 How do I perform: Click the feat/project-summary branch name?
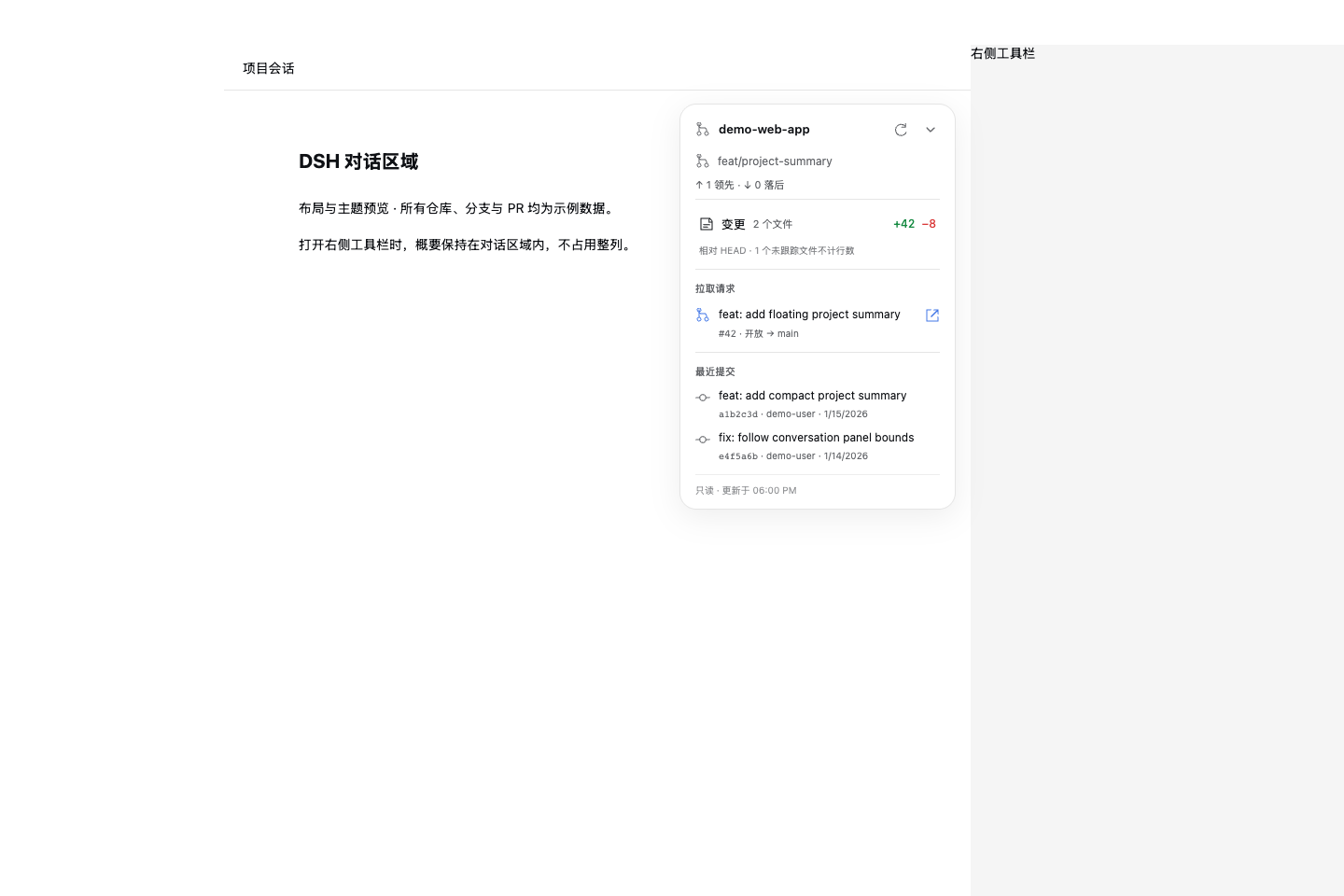click(x=775, y=161)
